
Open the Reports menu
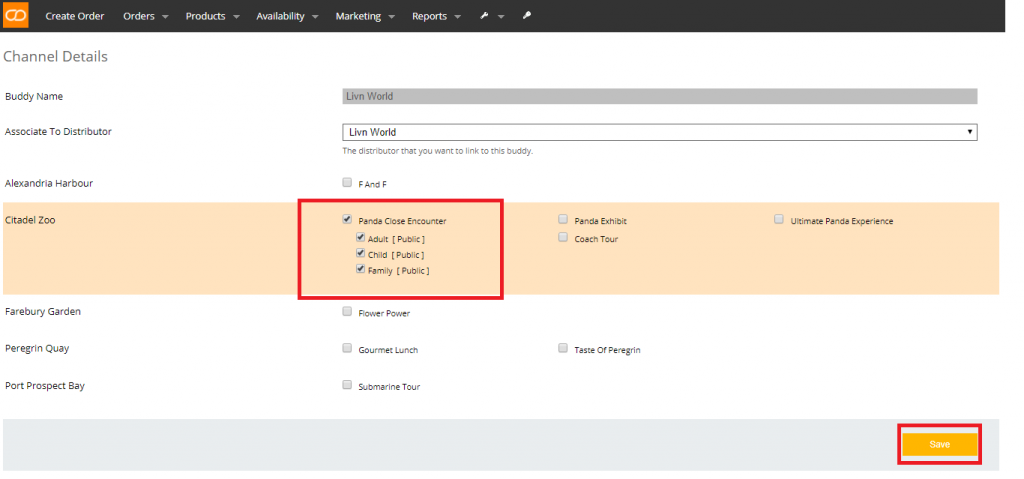436,16
